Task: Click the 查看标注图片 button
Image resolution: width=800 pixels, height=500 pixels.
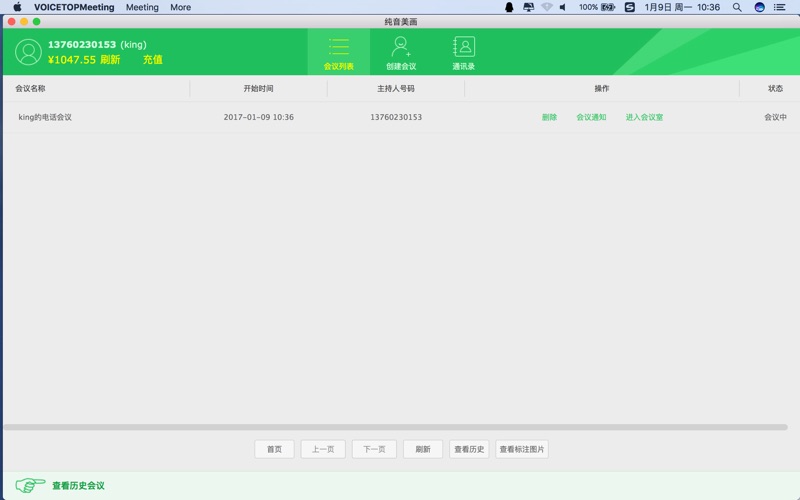Action: point(522,449)
